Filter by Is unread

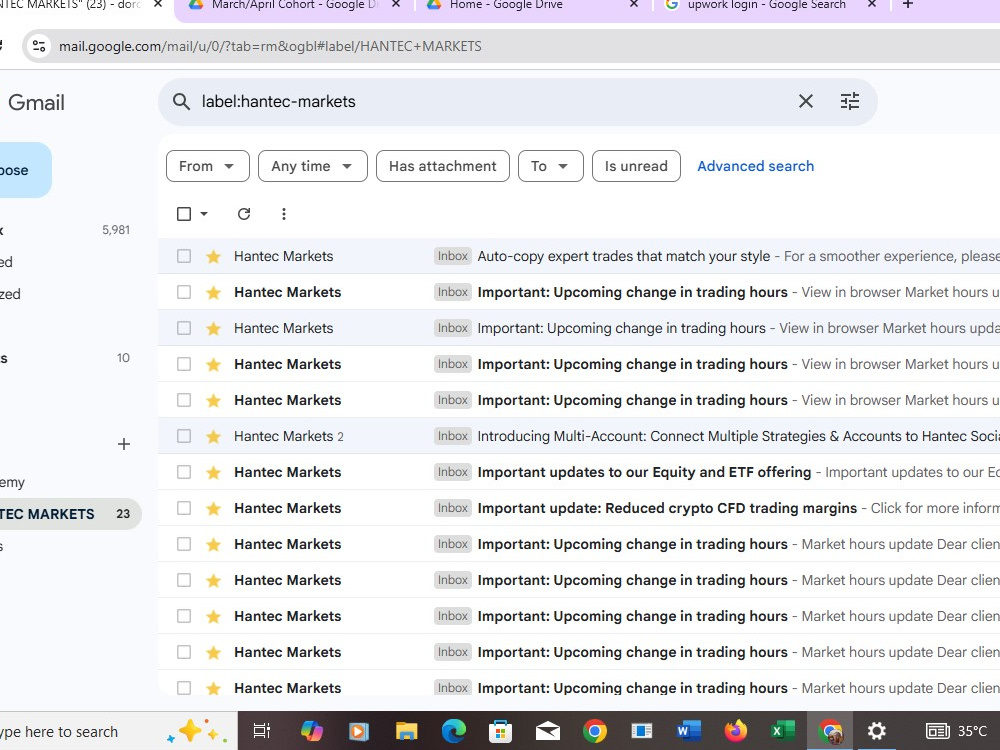point(636,166)
